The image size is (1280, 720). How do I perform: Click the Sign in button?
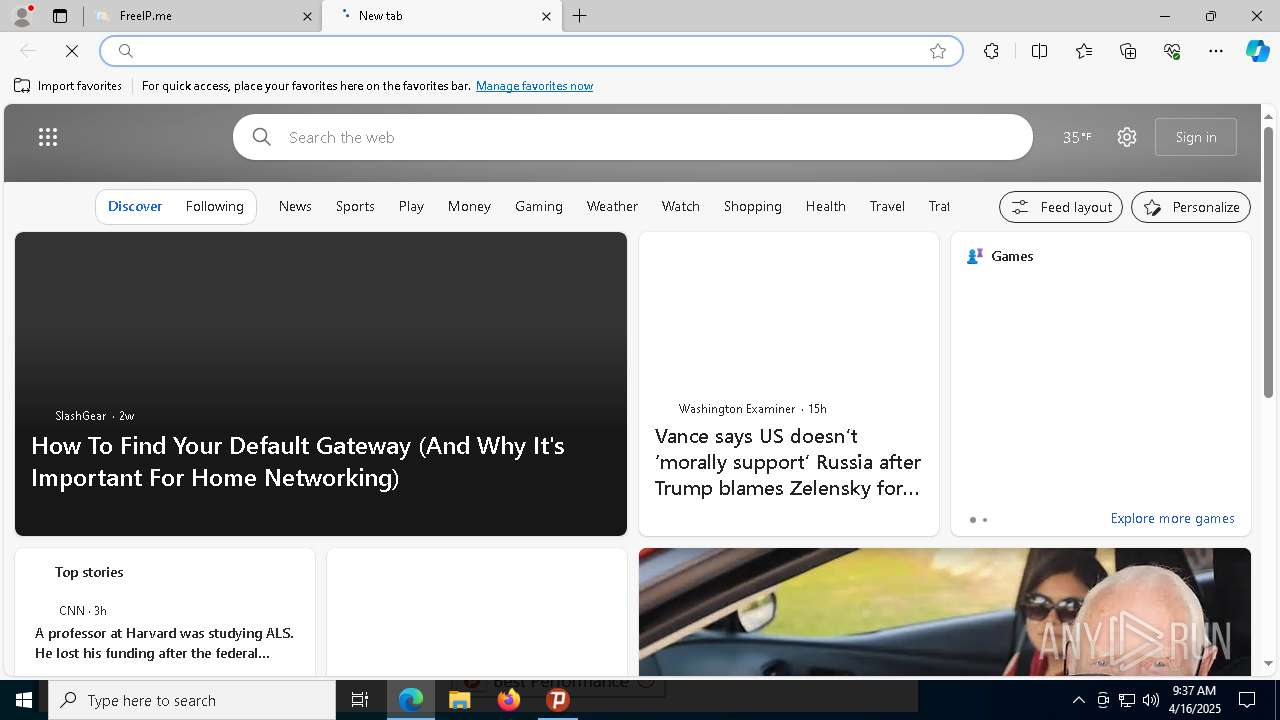point(1196,137)
